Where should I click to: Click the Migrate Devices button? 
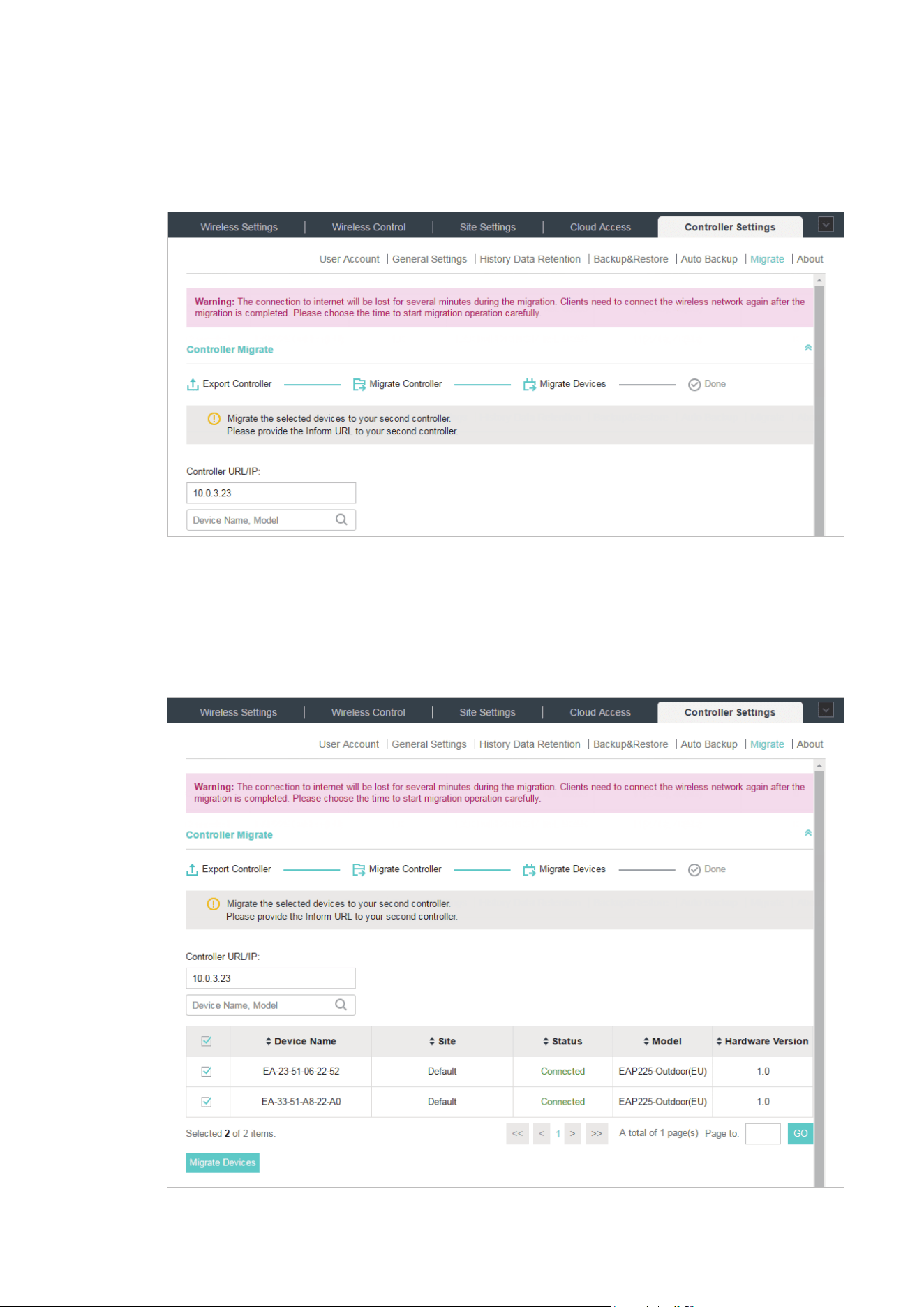click(x=223, y=1162)
